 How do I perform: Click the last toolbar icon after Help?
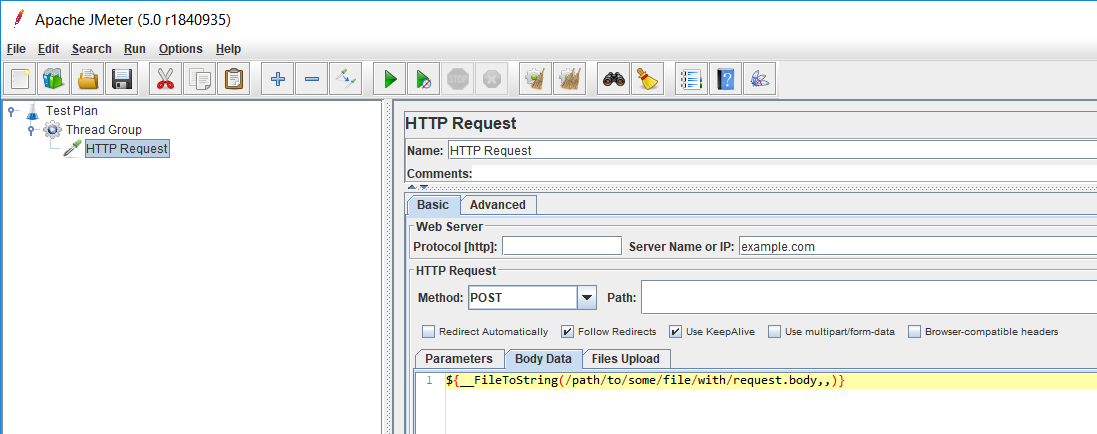click(760, 78)
